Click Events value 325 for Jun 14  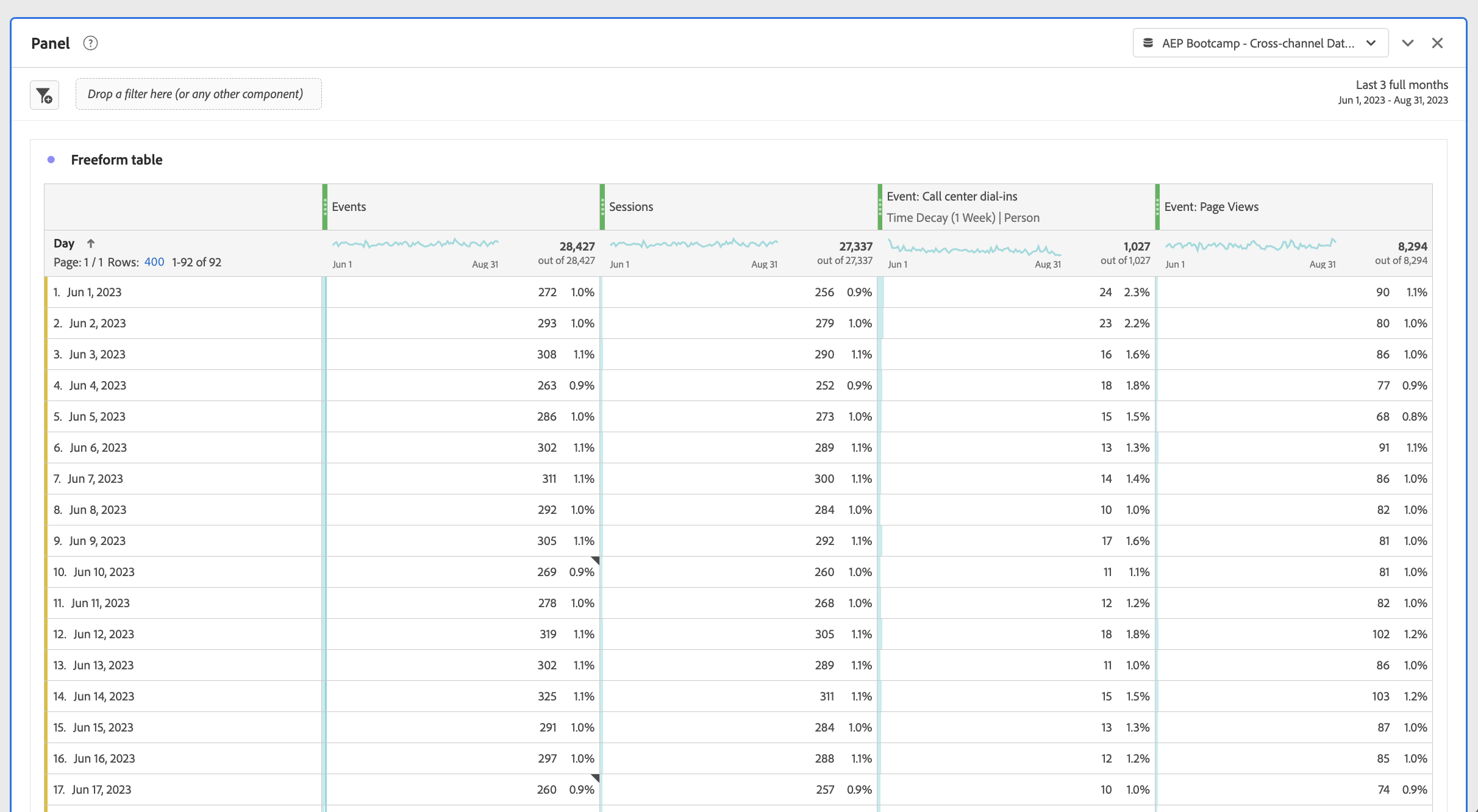click(547, 696)
